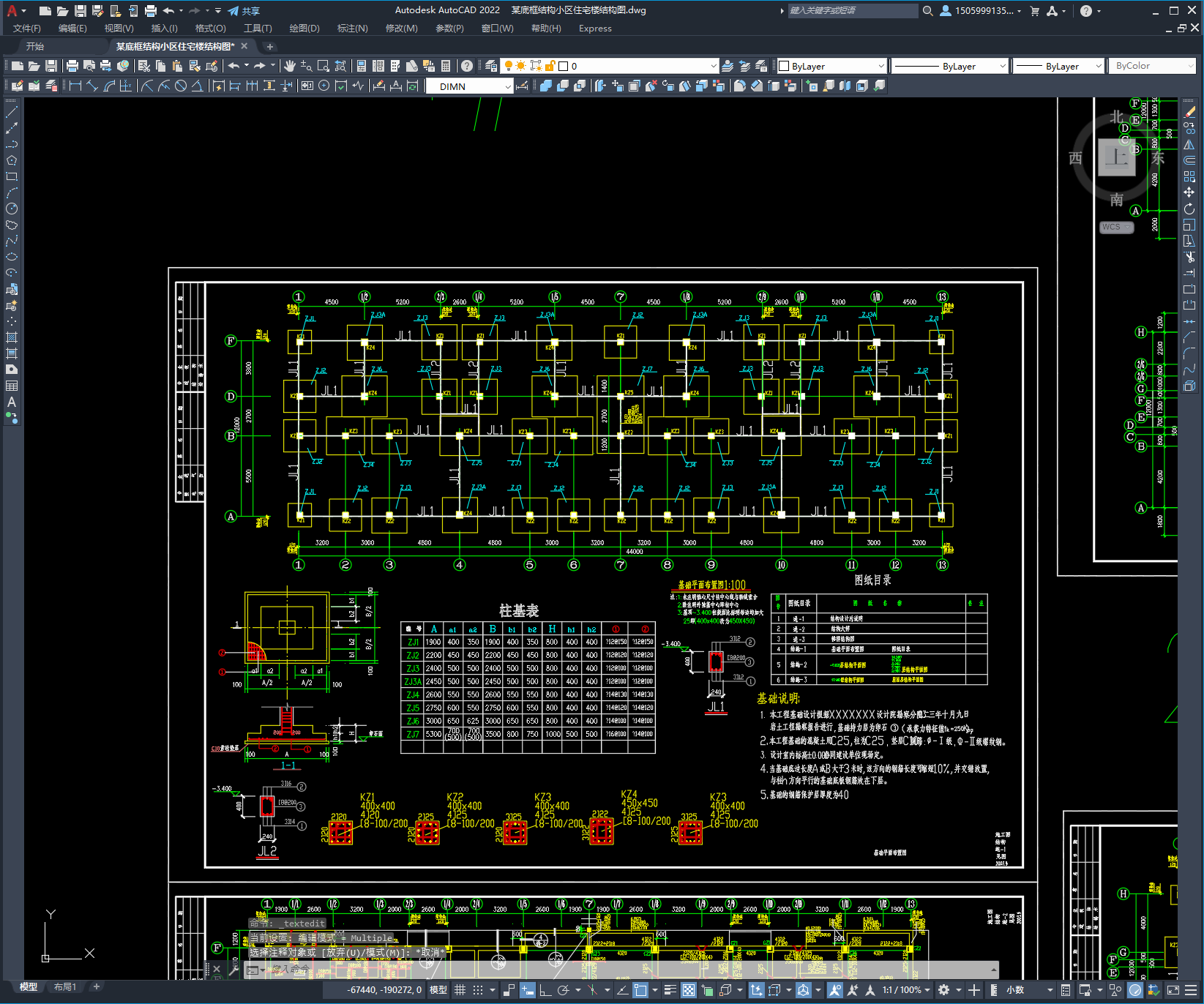1204x1004 pixels.
Task: Select the Circle tool in draw toolbar
Action: point(12,209)
